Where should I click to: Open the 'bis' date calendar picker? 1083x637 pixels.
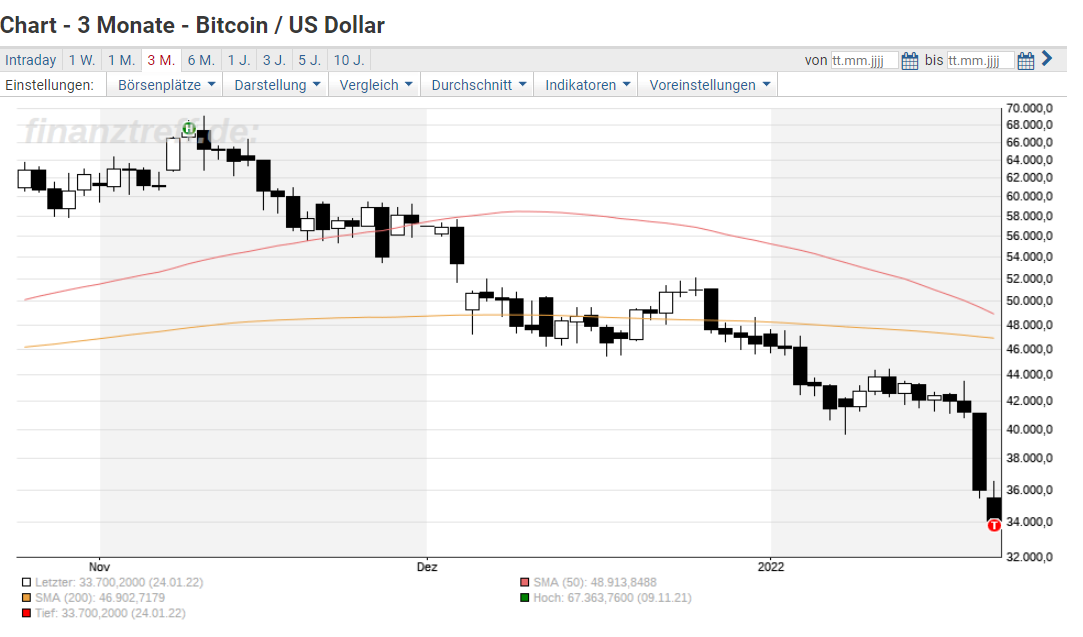[1026, 61]
